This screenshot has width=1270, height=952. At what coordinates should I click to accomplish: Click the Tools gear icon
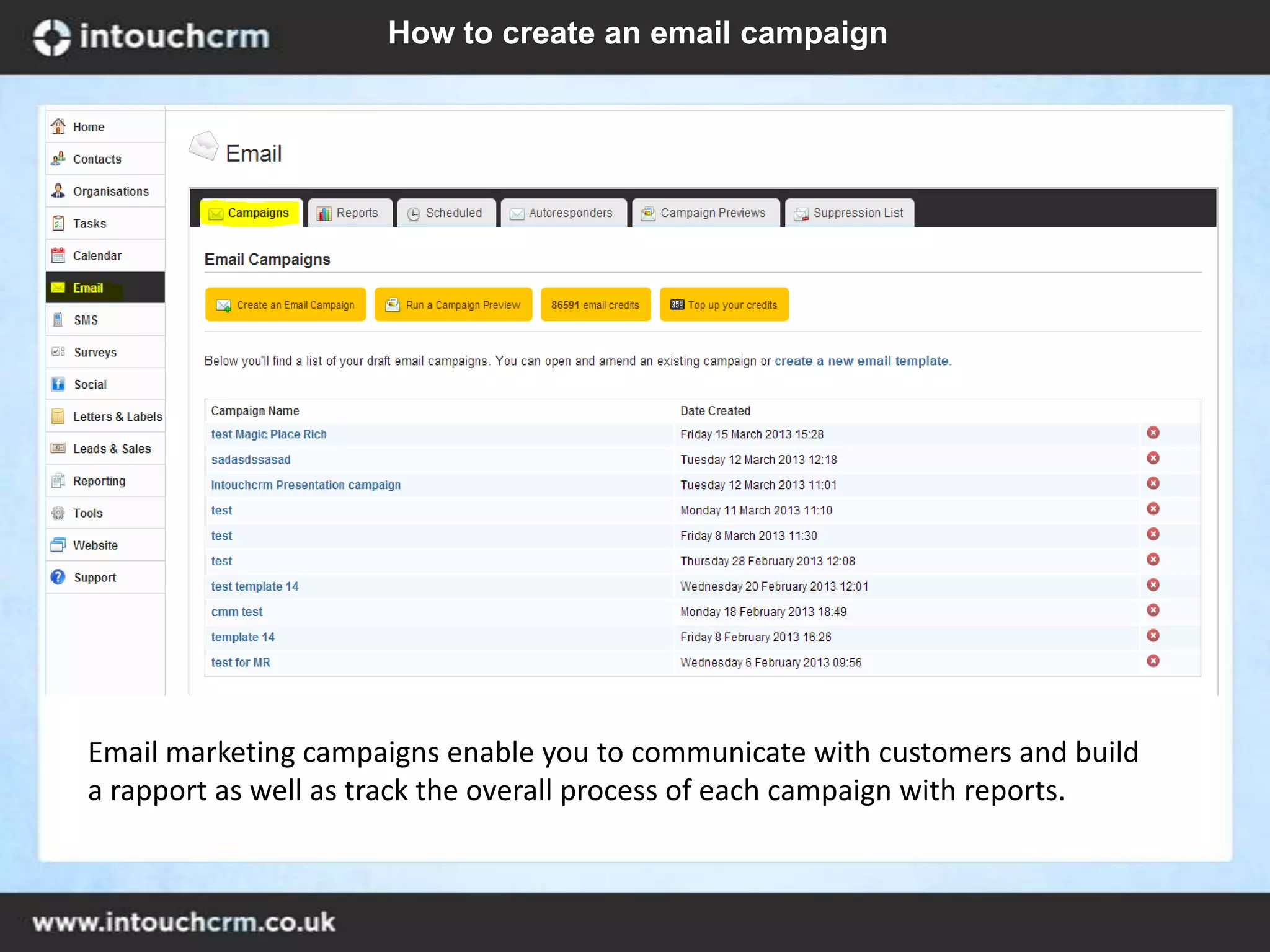58,513
